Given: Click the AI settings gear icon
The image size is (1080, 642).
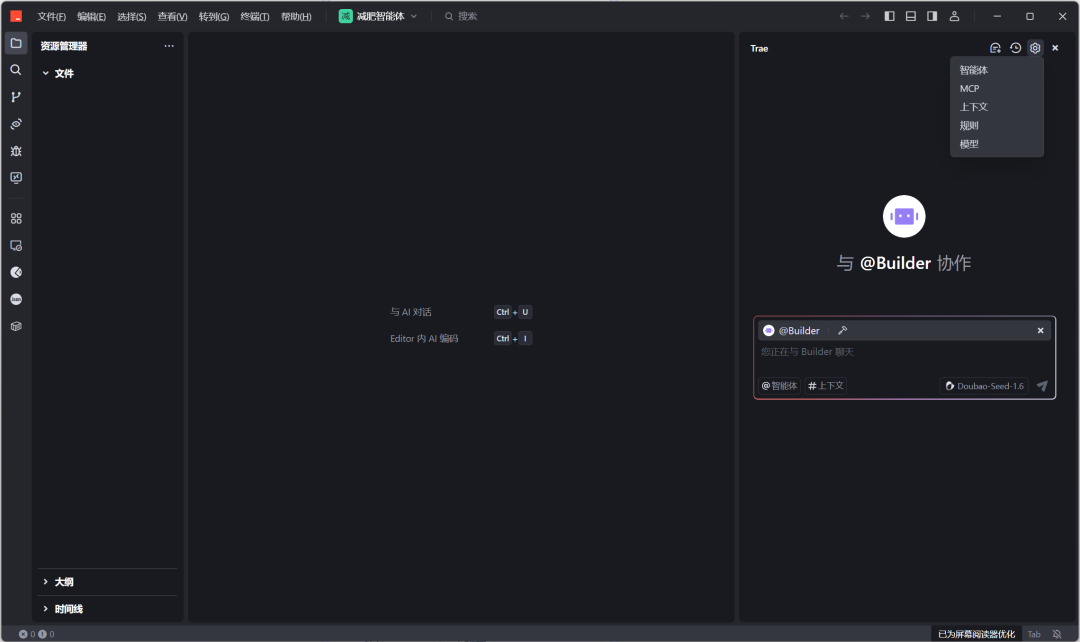Looking at the screenshot, I should pos(1035,48).
